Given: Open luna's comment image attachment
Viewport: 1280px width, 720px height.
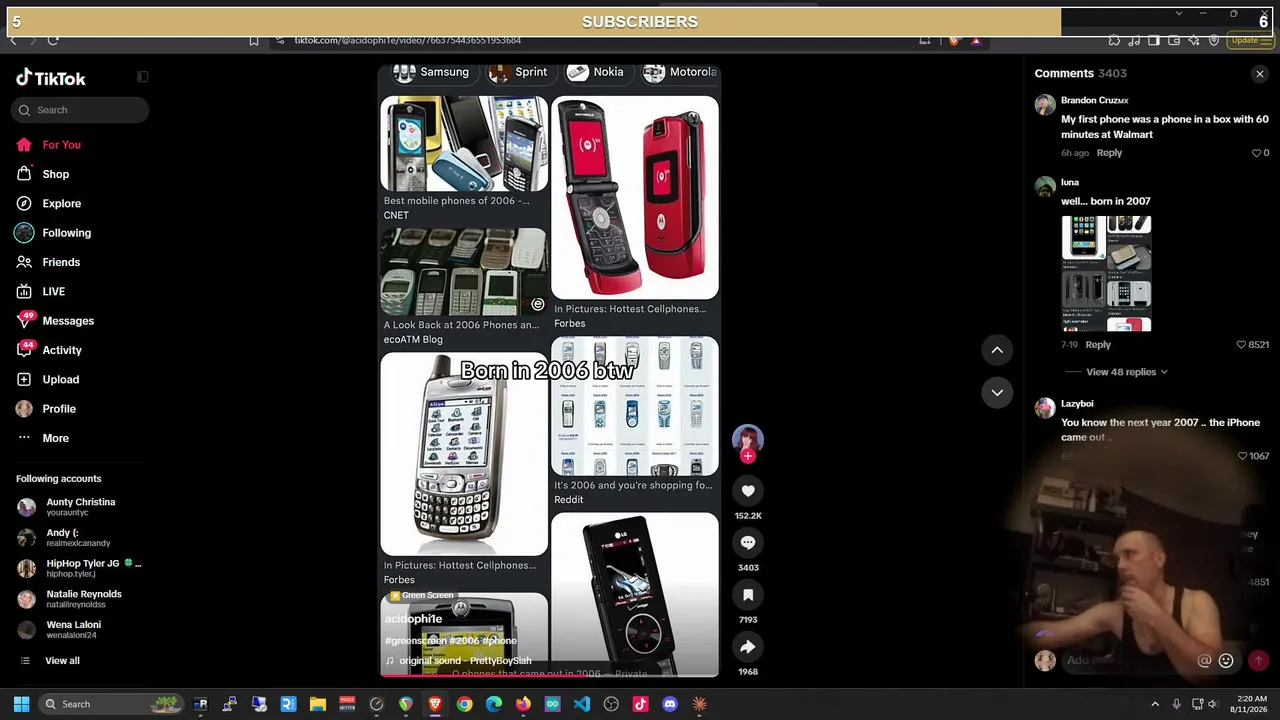Looking at the screenshot, I should click(x=1106, y=273).
